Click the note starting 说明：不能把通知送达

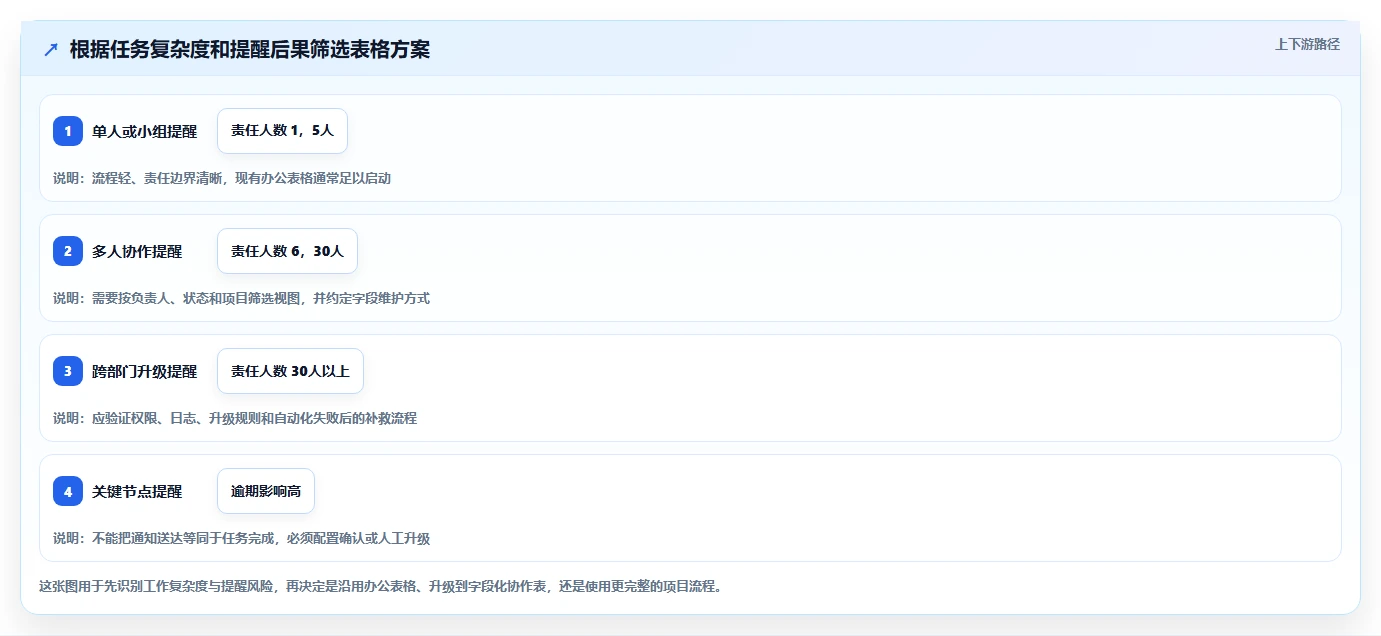241,538
